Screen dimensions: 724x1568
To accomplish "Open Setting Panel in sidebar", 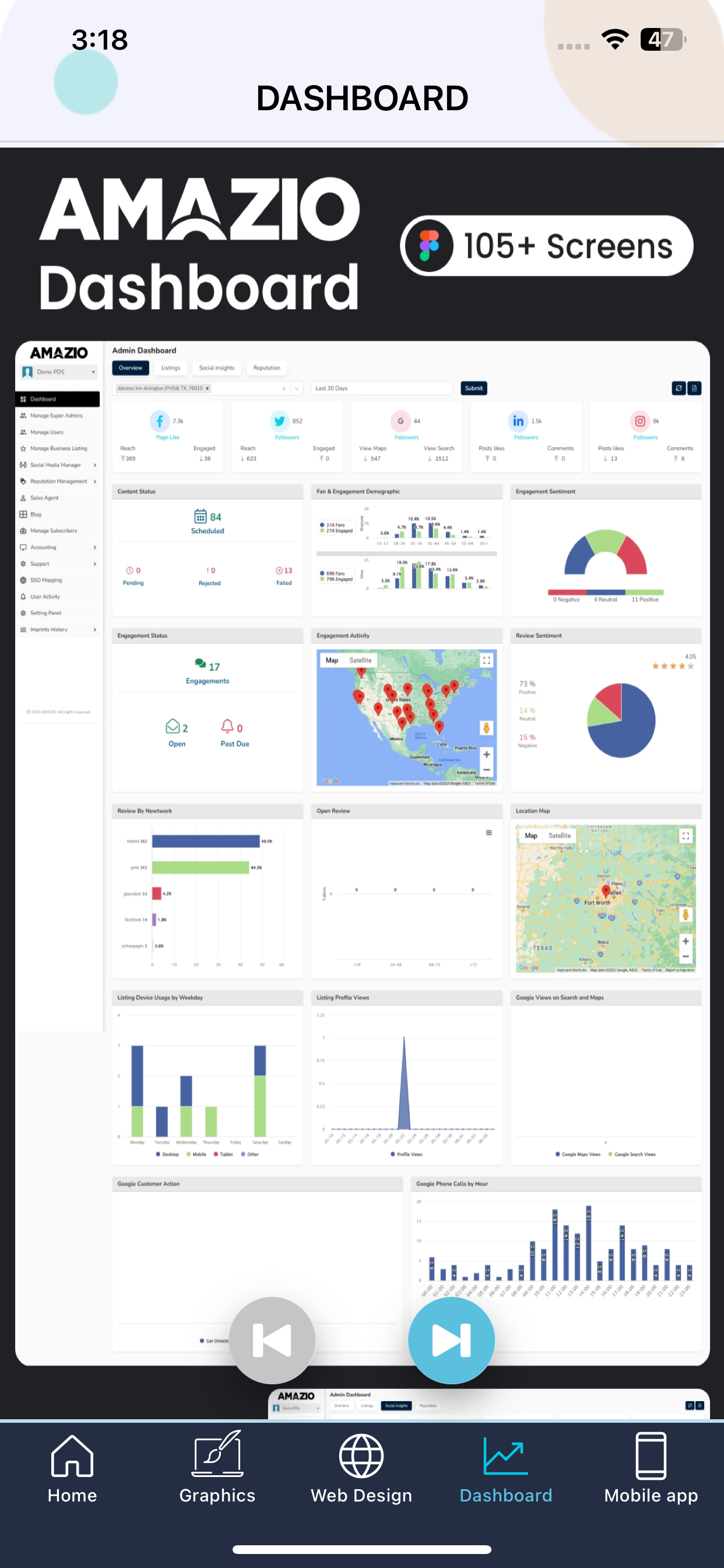I will [57, 613].
